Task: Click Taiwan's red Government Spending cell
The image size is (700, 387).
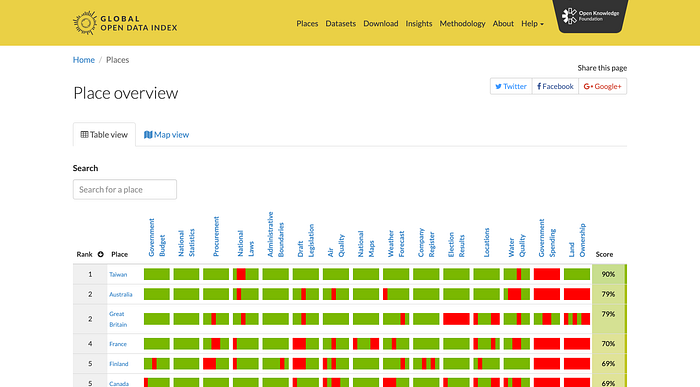Action: point(547,274)
